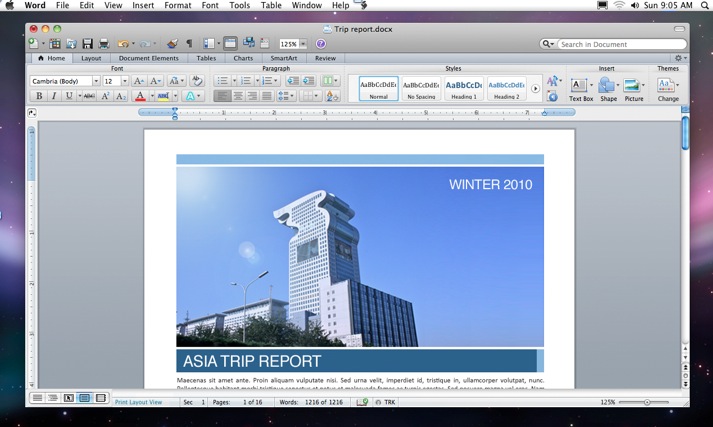Open the 125% zoom dropdown in toolbar

[x=303, y=44]
